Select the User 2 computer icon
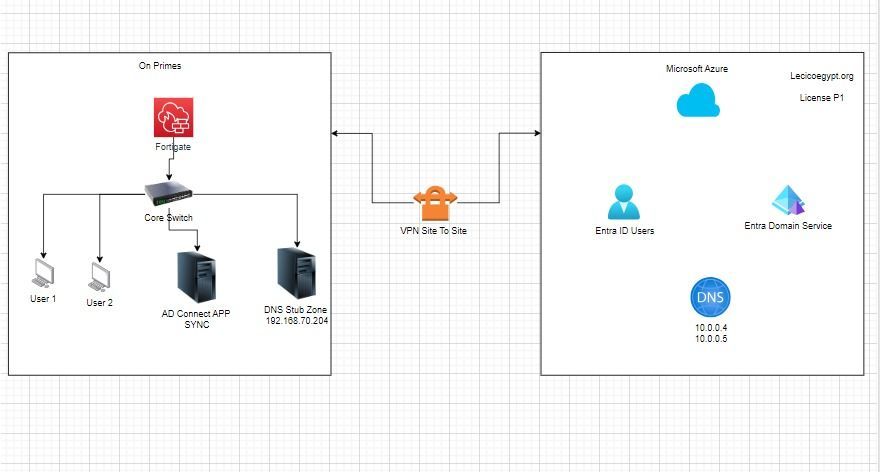The width and height of the screenshot is (880, 472). [99, 277]
